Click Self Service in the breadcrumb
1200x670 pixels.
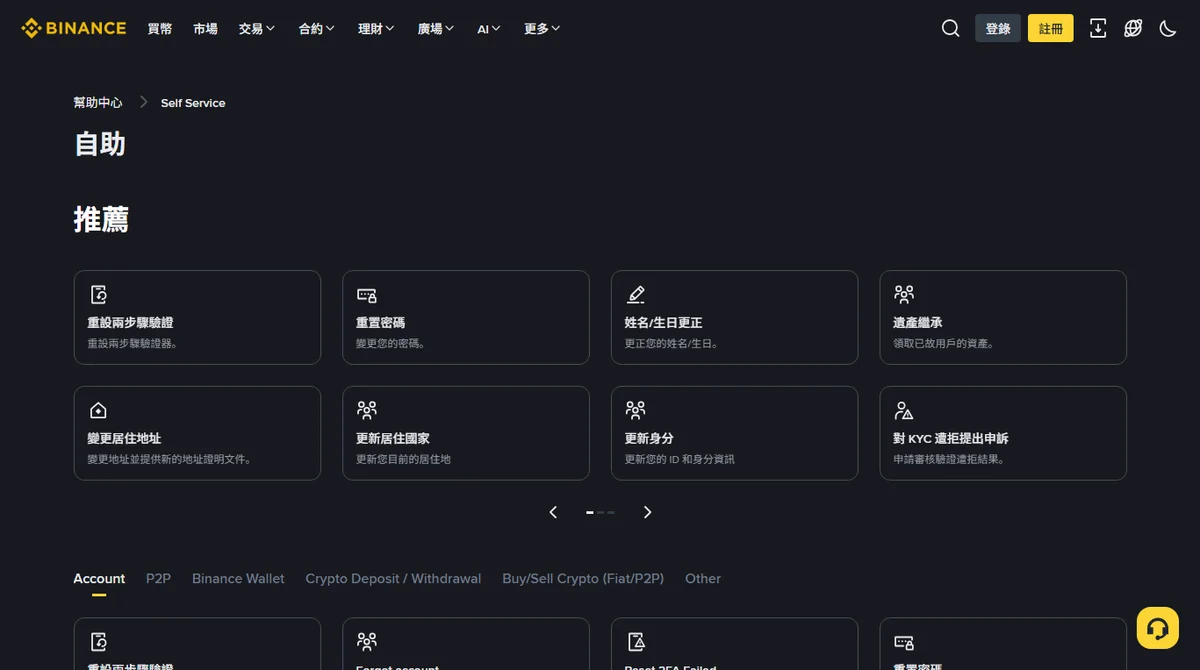pyautogui.click(x=193, y=103)
